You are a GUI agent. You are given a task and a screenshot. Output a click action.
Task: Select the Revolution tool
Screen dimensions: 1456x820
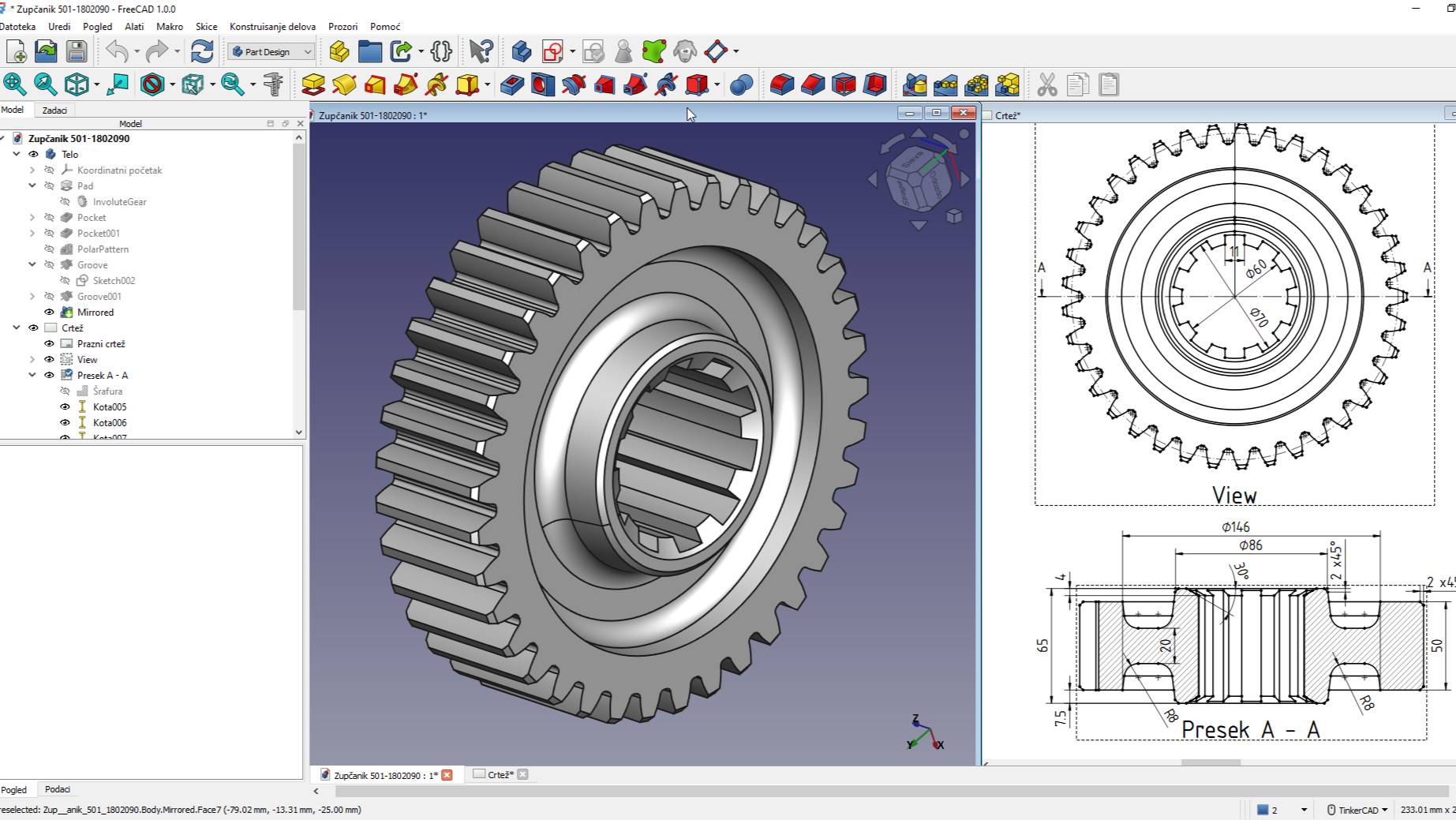point(344,84)
